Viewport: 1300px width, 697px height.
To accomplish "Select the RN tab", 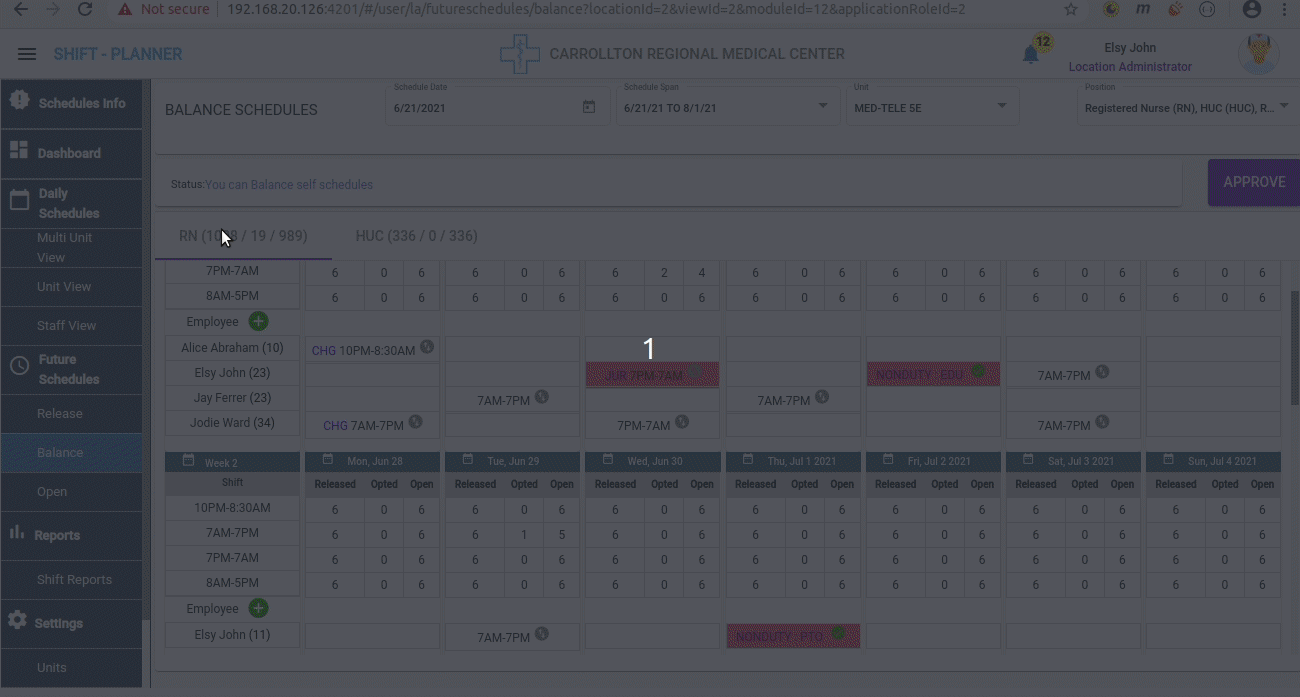I will point(243,236).
